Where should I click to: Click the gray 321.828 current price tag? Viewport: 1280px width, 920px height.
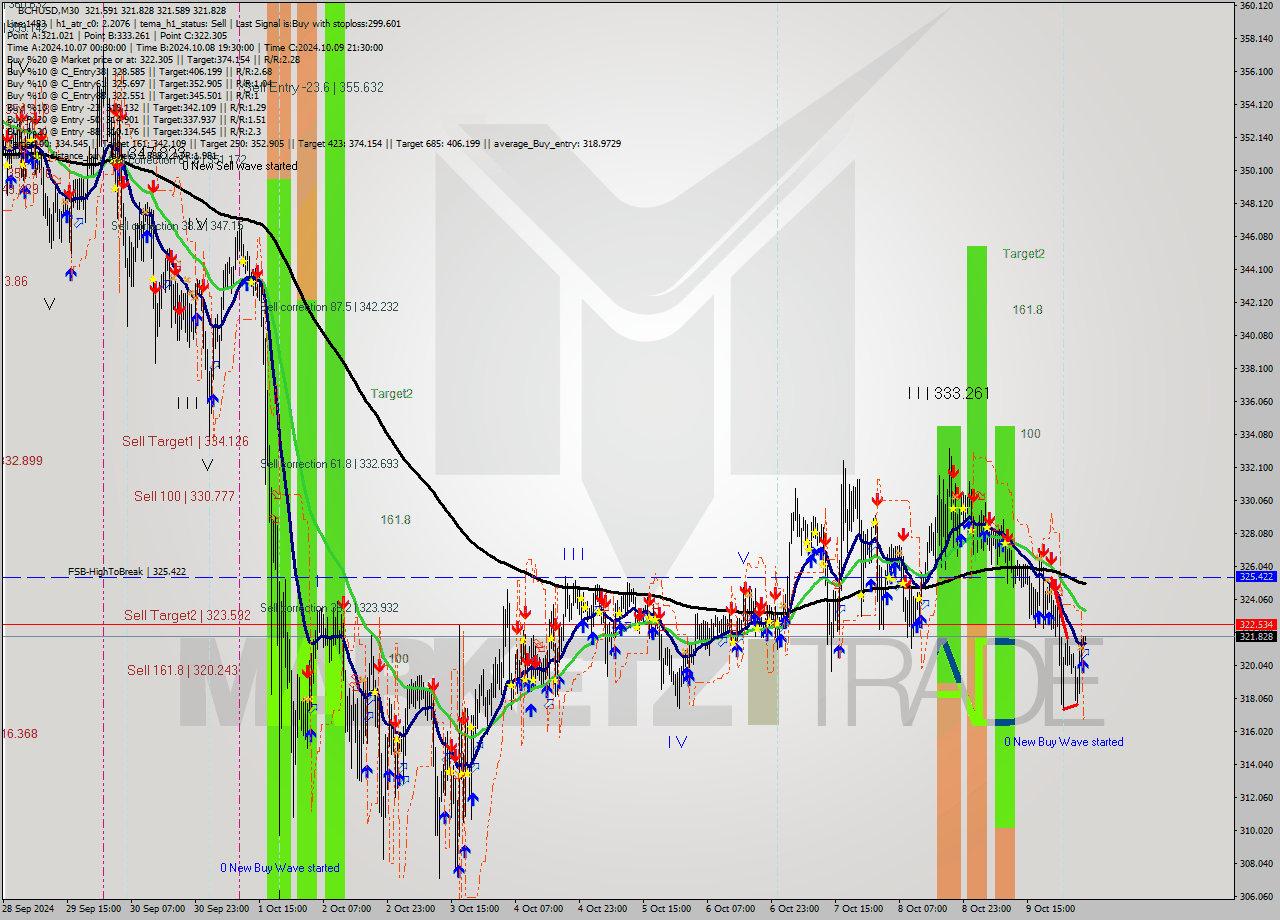pos(1256,636)
